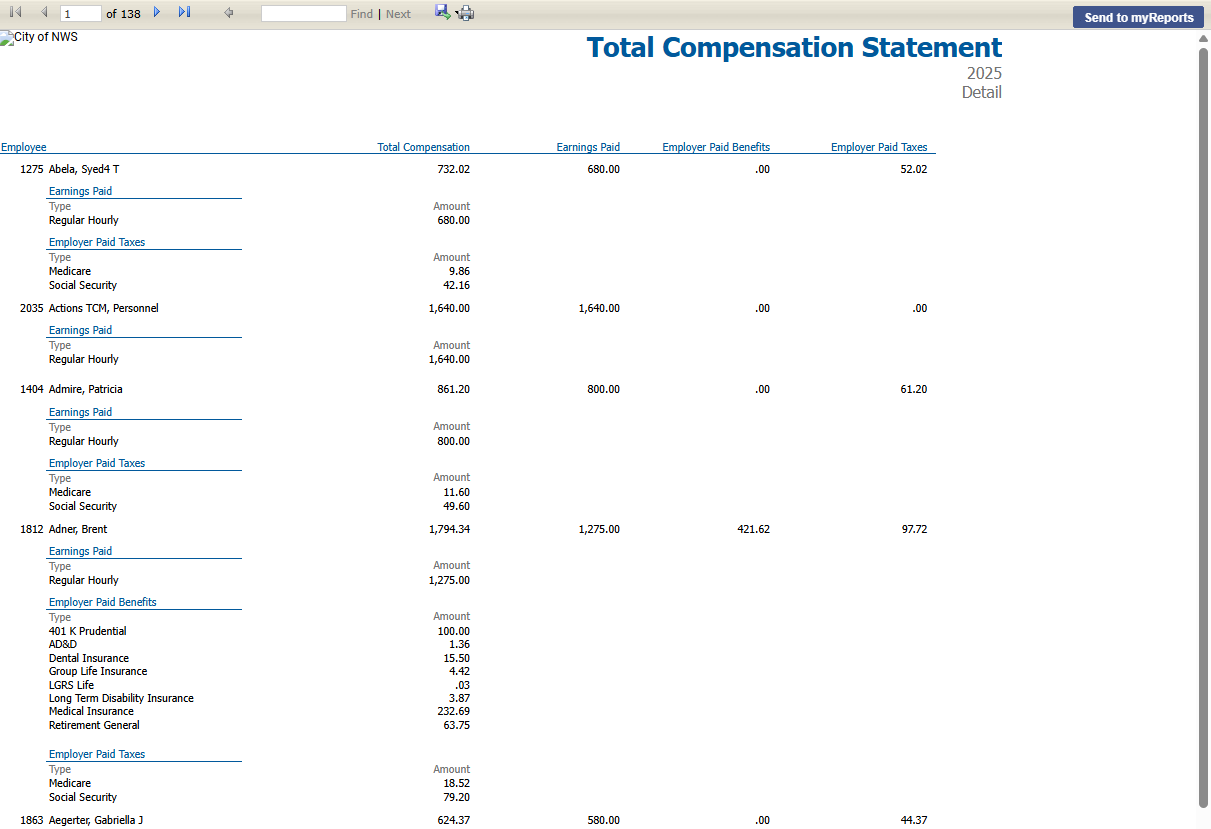Sort by Total Compensation column header

tap(423, 147)
